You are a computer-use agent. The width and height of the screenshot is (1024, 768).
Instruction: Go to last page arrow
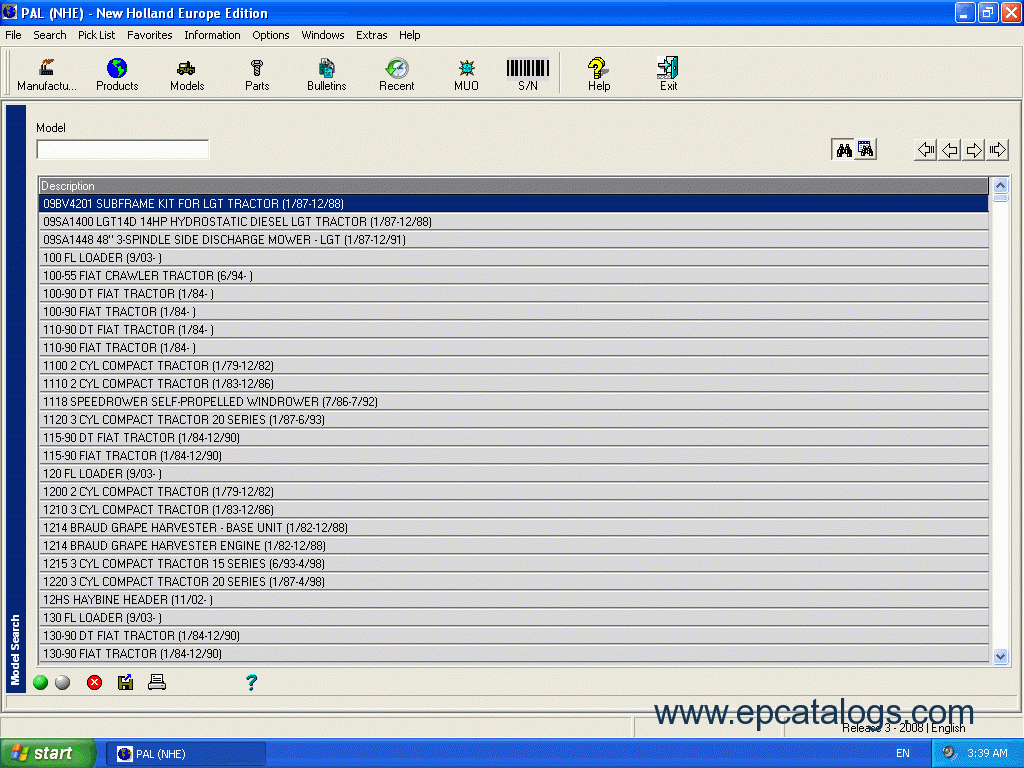(997, 150)
